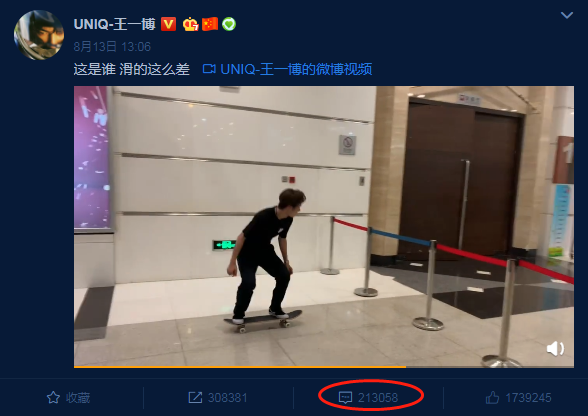Click the crown membership badge icon
588x416 pixels.
[x=190, y=24]
